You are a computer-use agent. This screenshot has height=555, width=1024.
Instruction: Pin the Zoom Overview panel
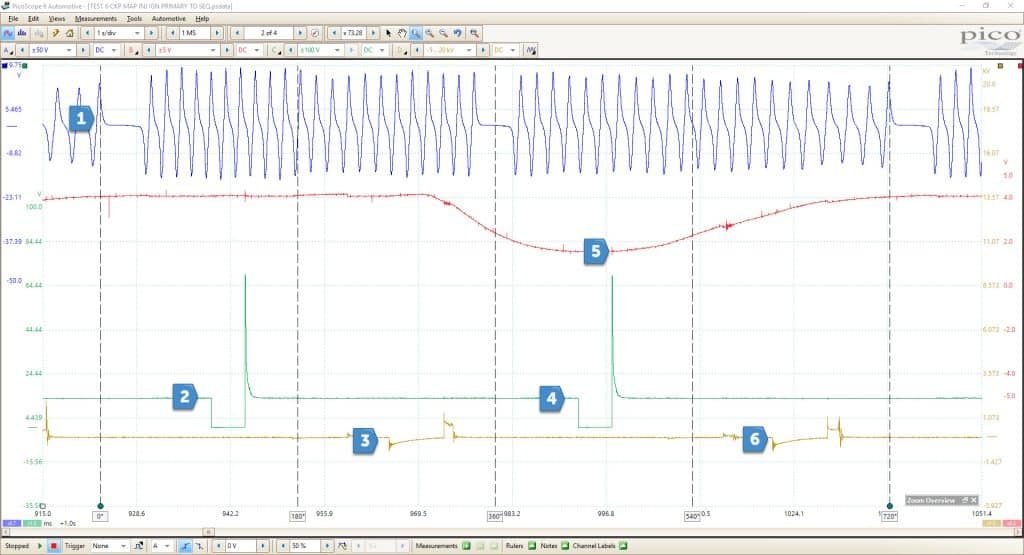[965, 500]
